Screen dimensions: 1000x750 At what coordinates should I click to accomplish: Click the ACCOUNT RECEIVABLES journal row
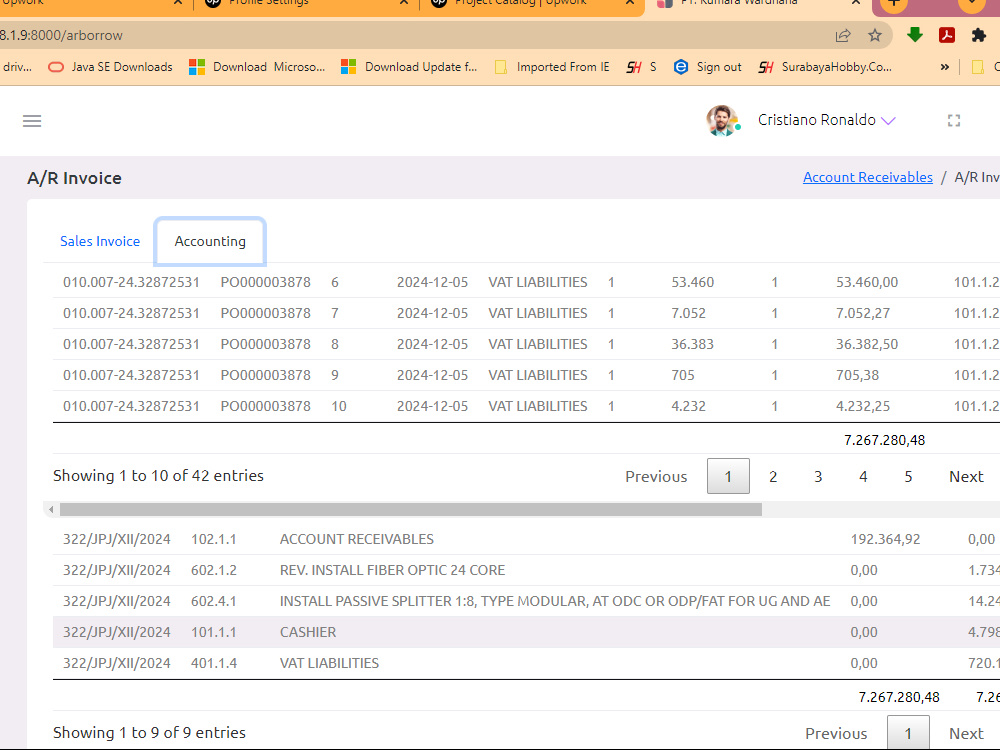click(526, 539)
